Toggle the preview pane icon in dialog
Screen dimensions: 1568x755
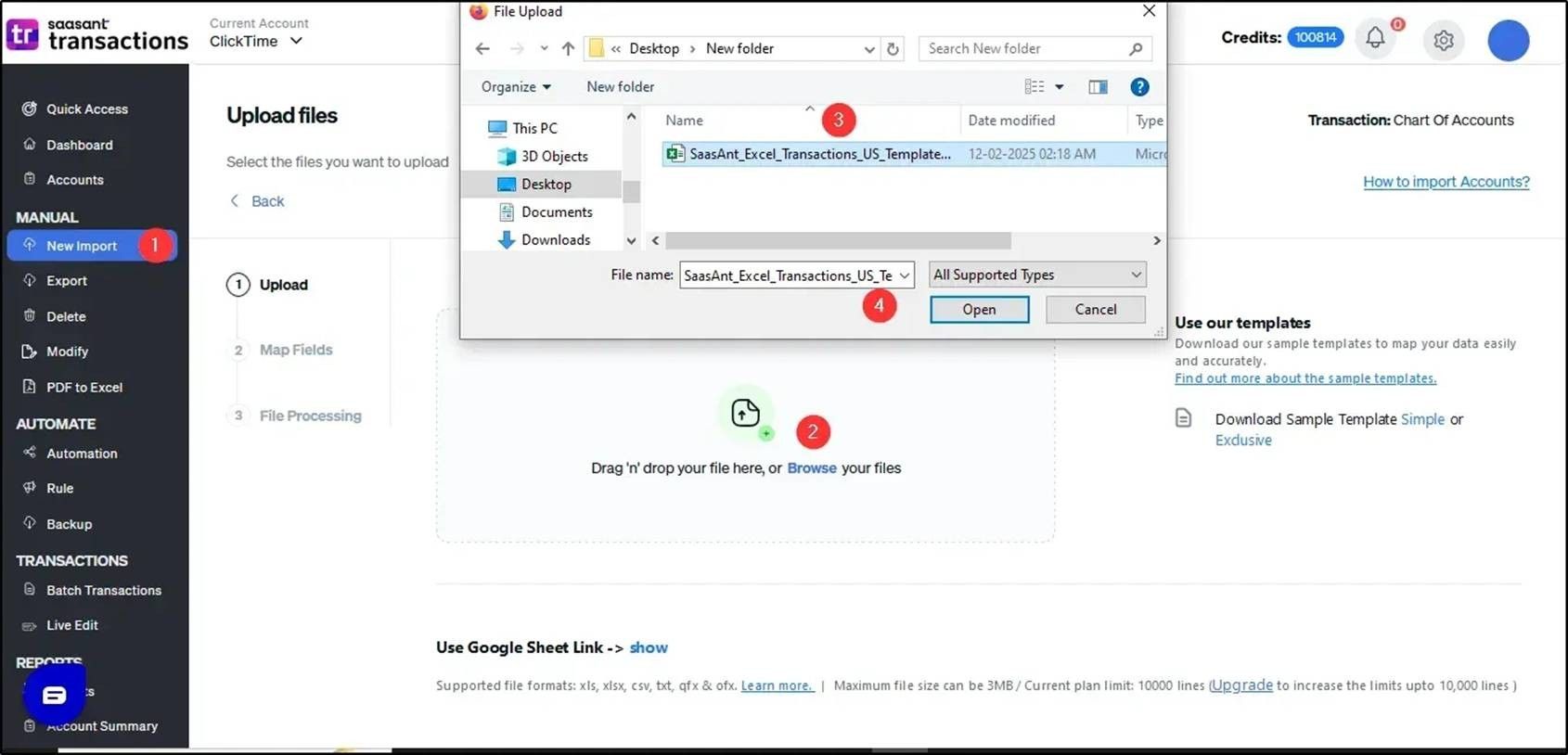pyautogui.click(x=1098, y=87)
